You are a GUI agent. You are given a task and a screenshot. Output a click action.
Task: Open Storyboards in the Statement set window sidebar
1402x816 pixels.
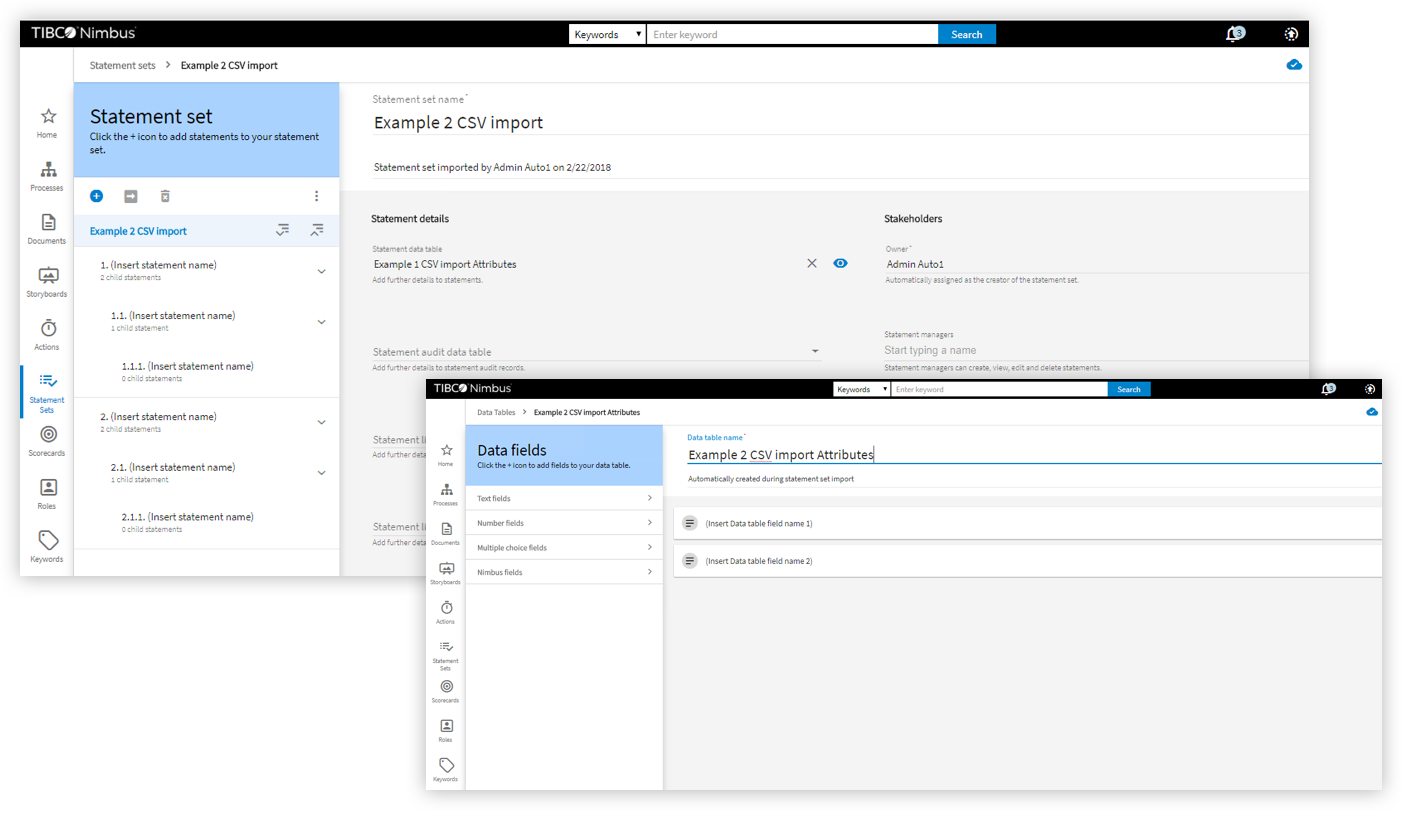[x=47, y=282]
